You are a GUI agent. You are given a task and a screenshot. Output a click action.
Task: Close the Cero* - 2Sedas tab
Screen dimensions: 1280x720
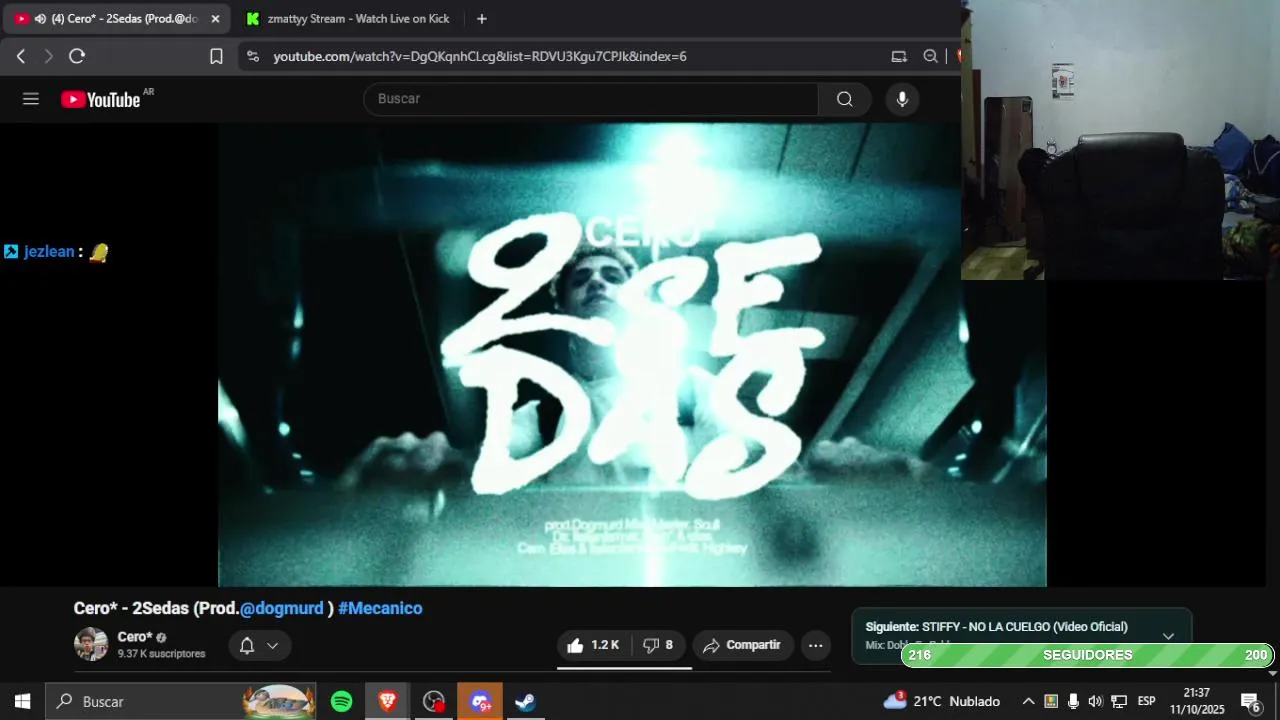[215, 19]
